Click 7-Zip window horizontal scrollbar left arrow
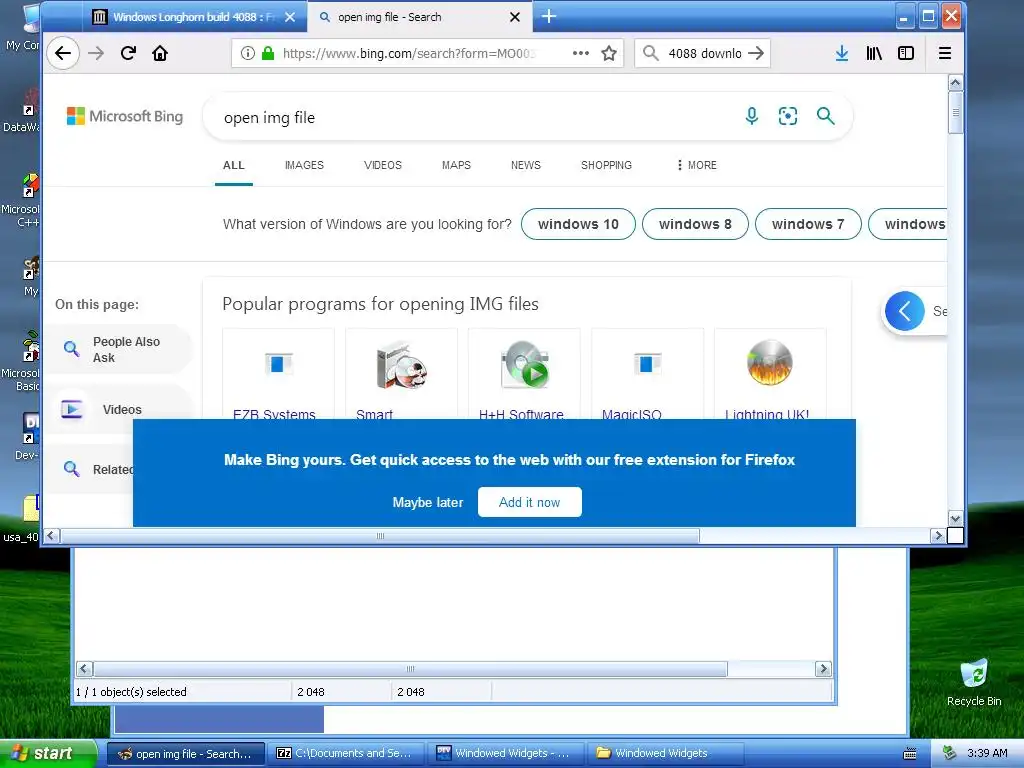 84,669
